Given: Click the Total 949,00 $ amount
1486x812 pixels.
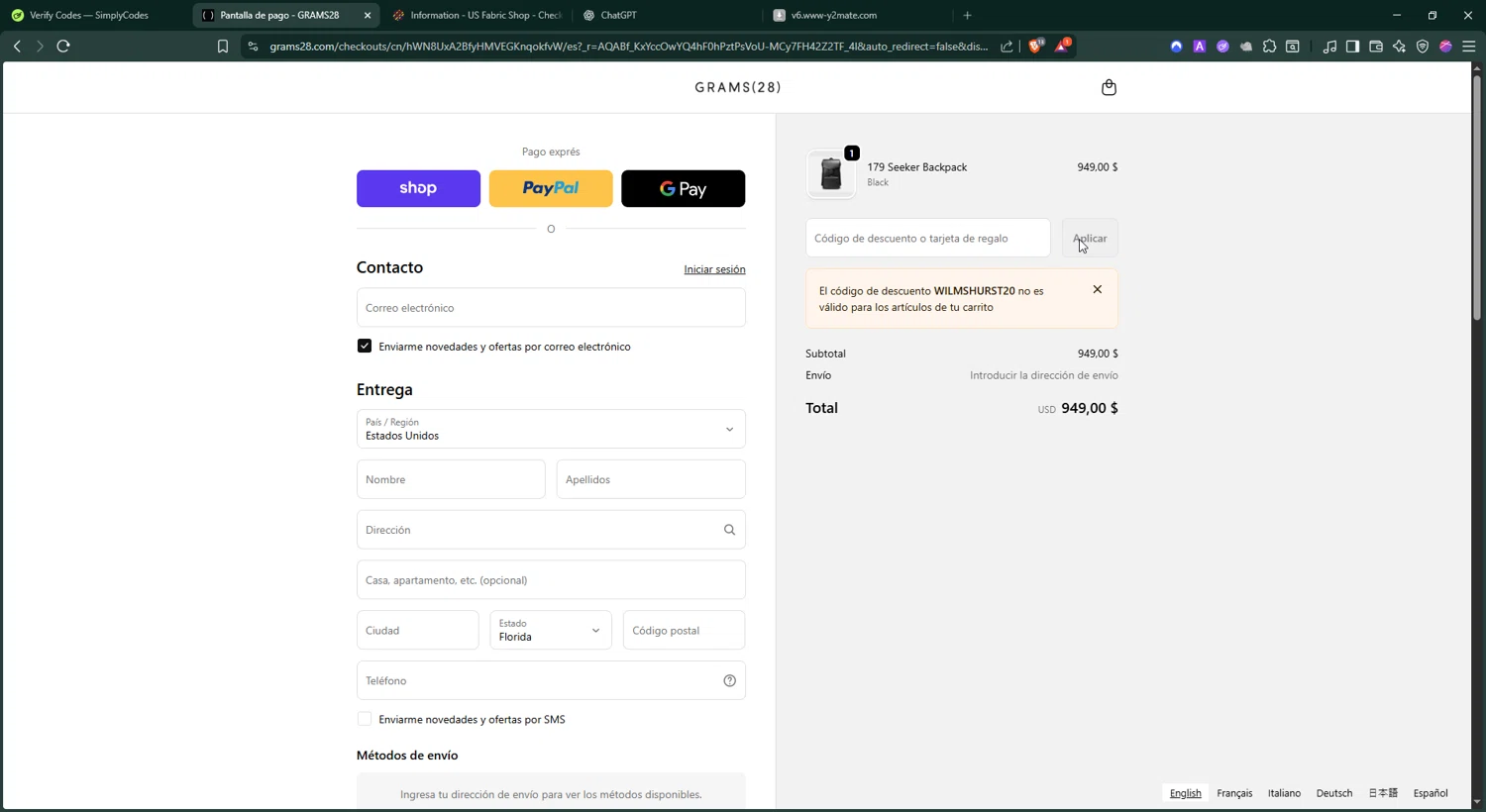Looking at the screenshot, I should 1089,408.
